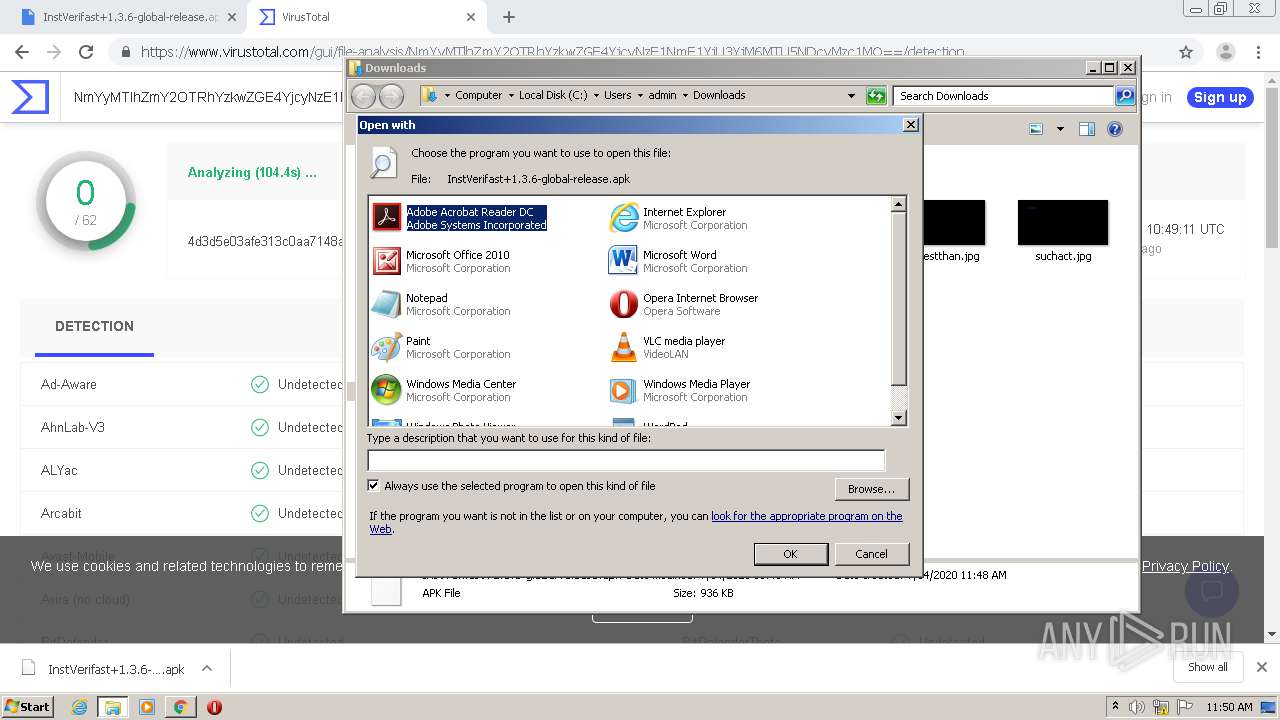Image resolution: width=1280 pixels, height=720 pixels.
Task: Click the Search Downloads field
Action: pos(1003,96)
